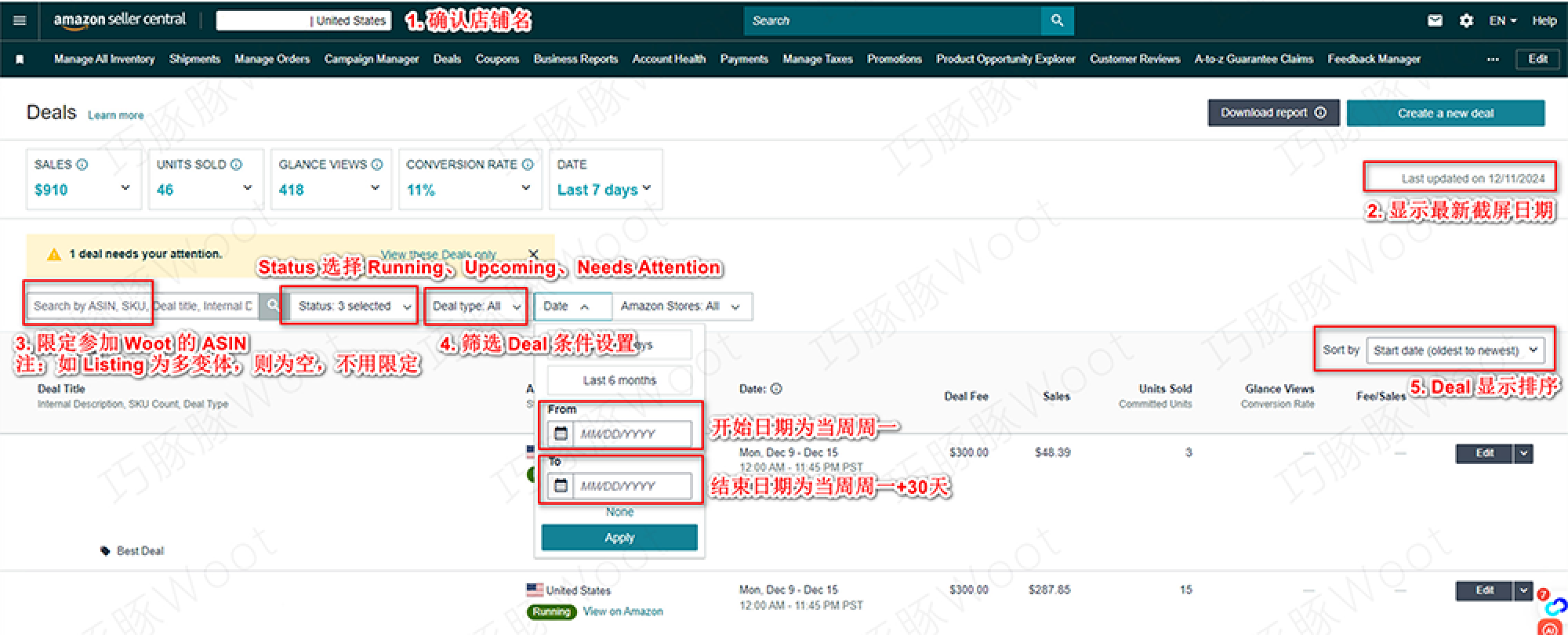Open the Amazon Stores: All dropdown
The height and width of the screenshot is (635, 1568).
[682, 307]
